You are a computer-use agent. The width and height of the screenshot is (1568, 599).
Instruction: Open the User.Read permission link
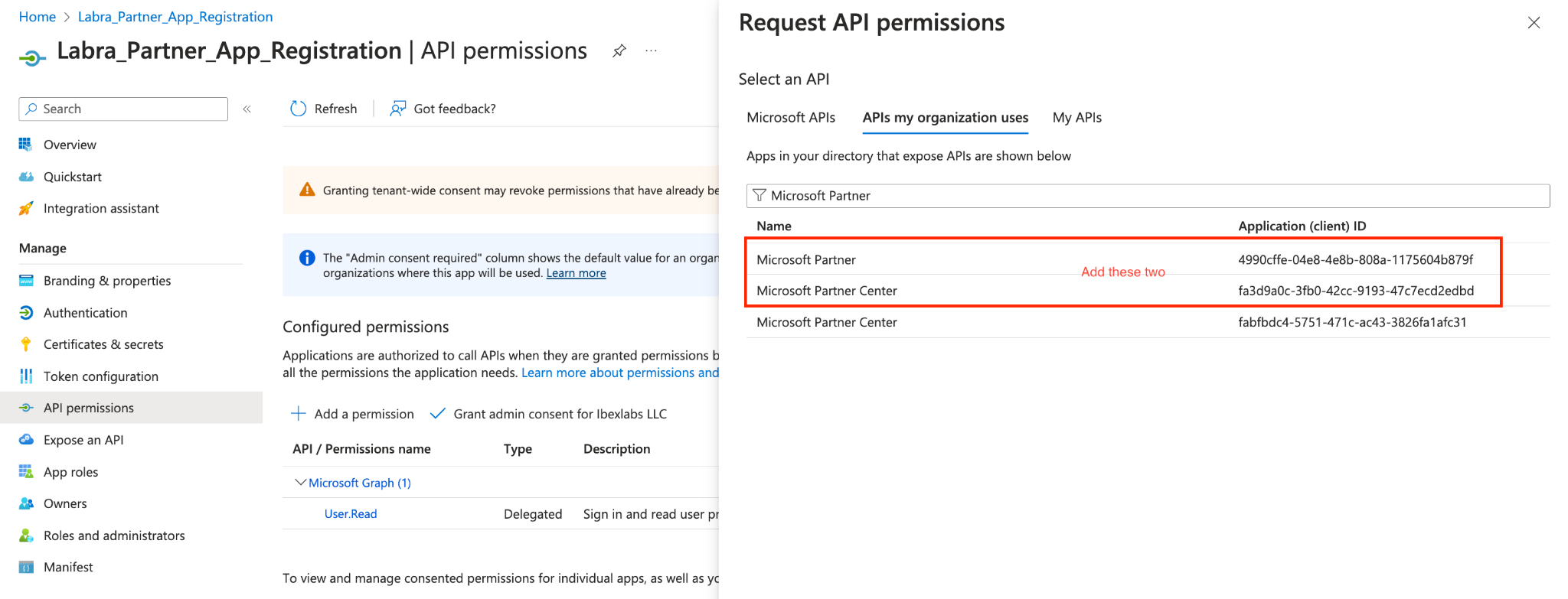[x=351, y=513]
